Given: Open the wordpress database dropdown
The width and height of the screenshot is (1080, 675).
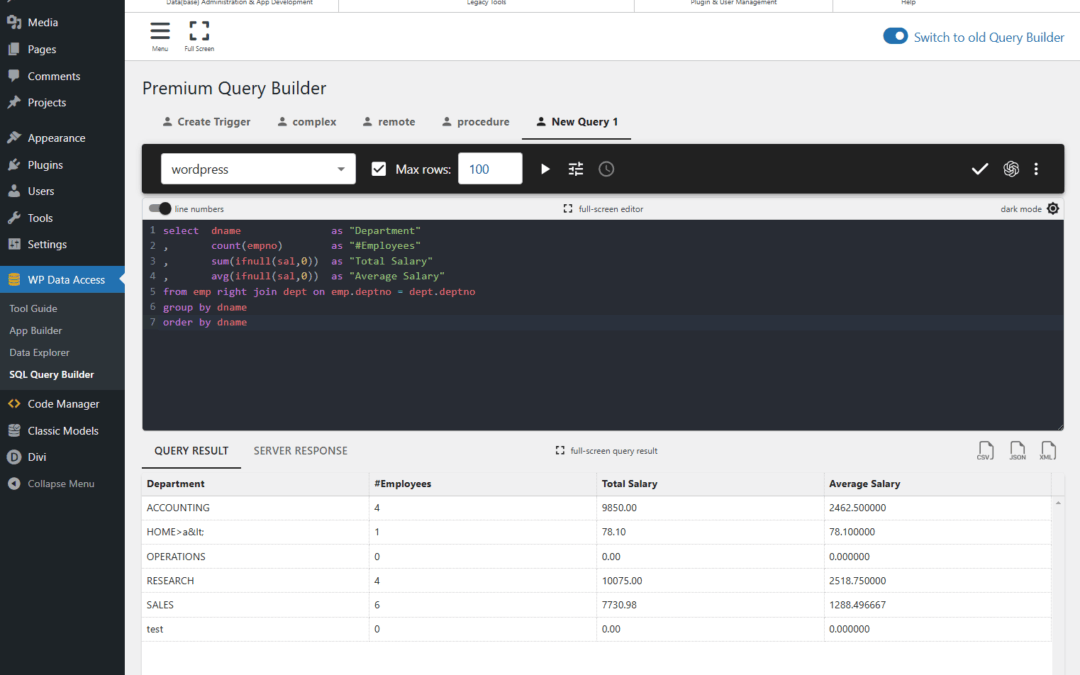Looking at the screenshot, I should 258,169.
